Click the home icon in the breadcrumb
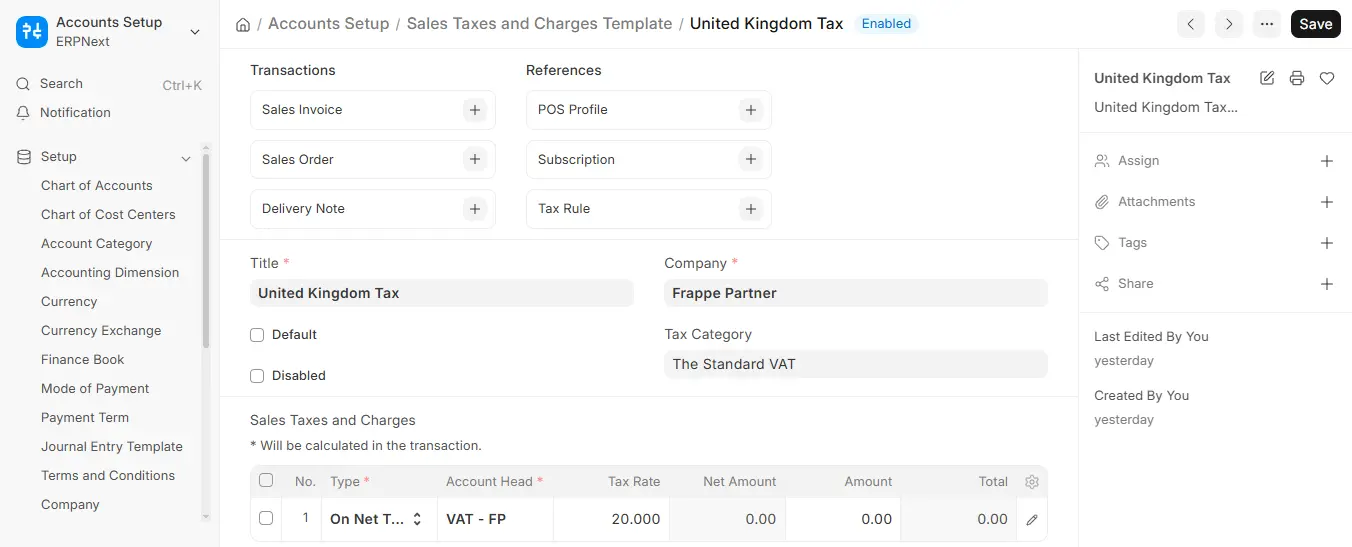The image size is (1352, 547). pos(243,24)
